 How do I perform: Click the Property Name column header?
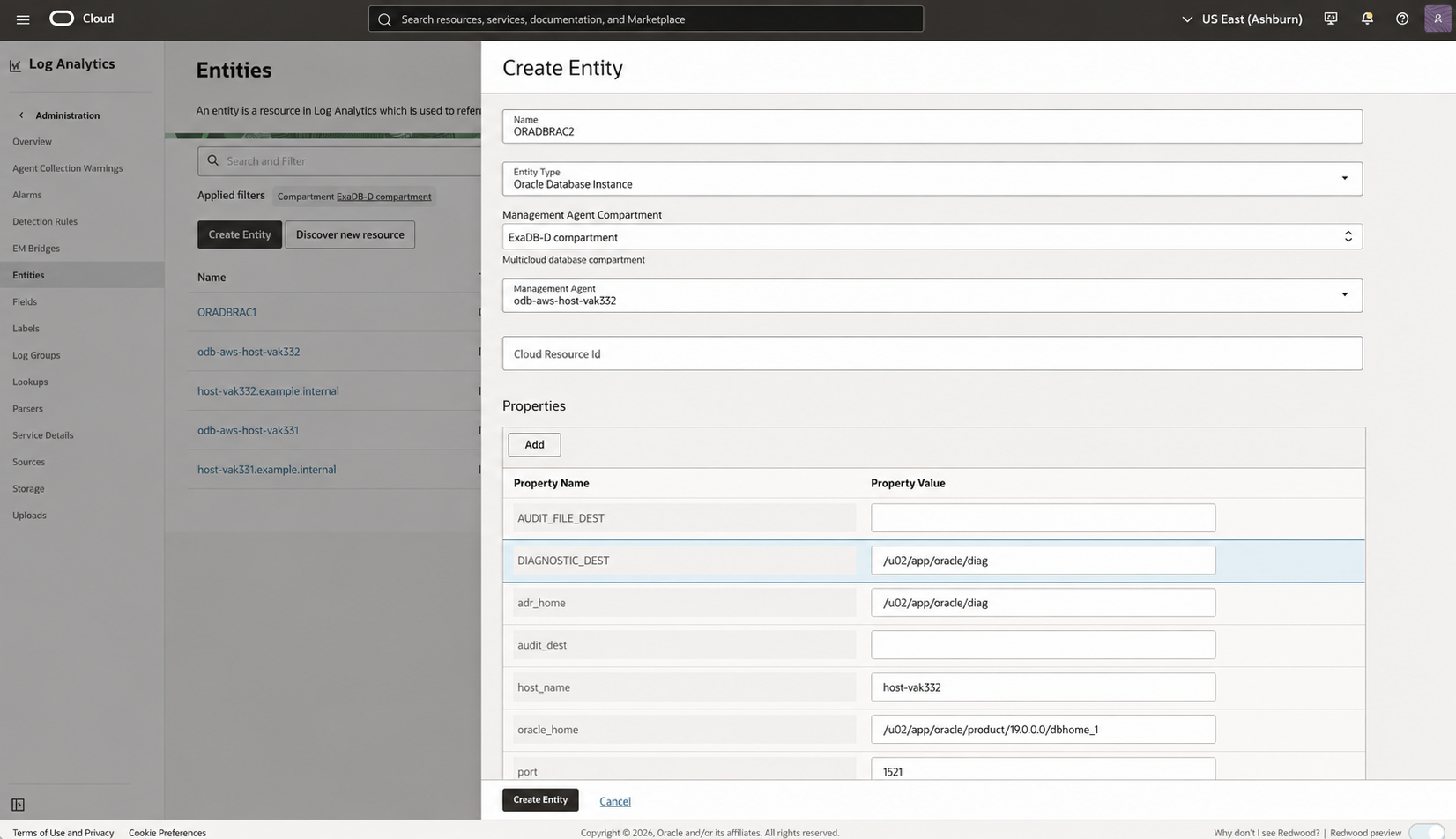click(x=552, y=483)
